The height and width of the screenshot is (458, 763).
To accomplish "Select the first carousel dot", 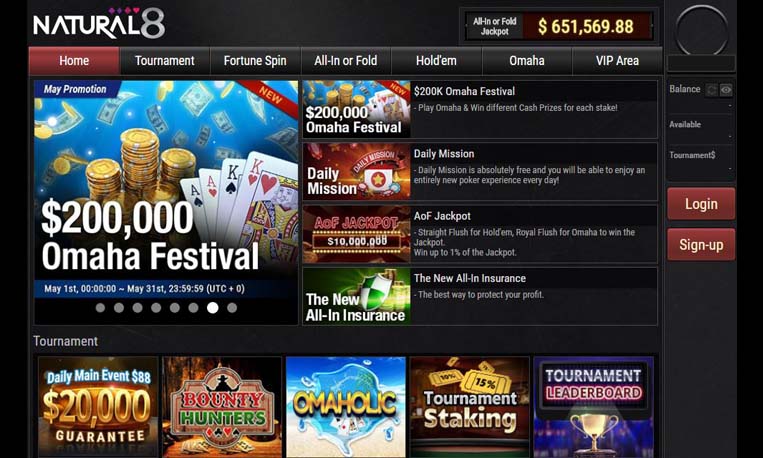I will [x=100, y=308].
